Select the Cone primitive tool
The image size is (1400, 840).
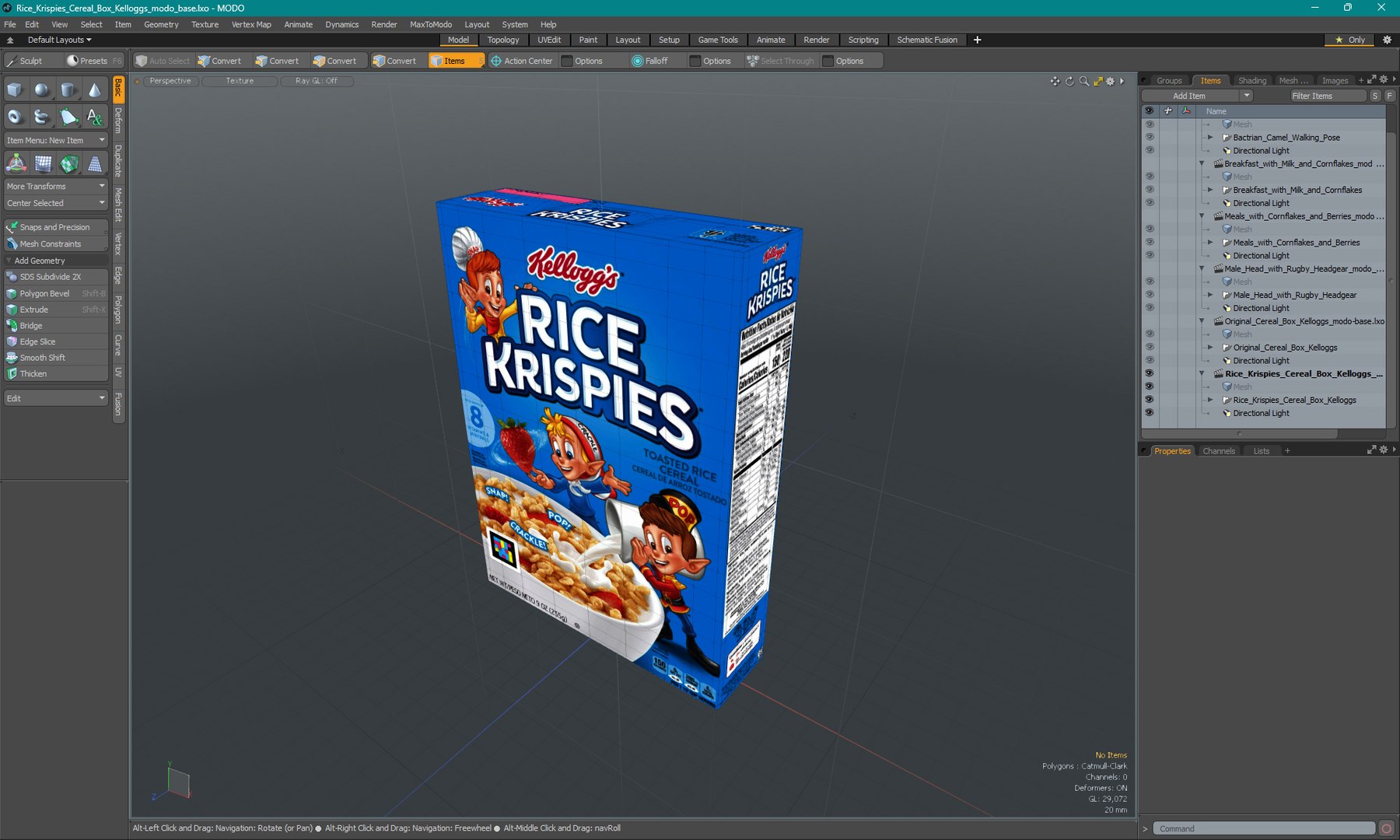pos(94,90)
